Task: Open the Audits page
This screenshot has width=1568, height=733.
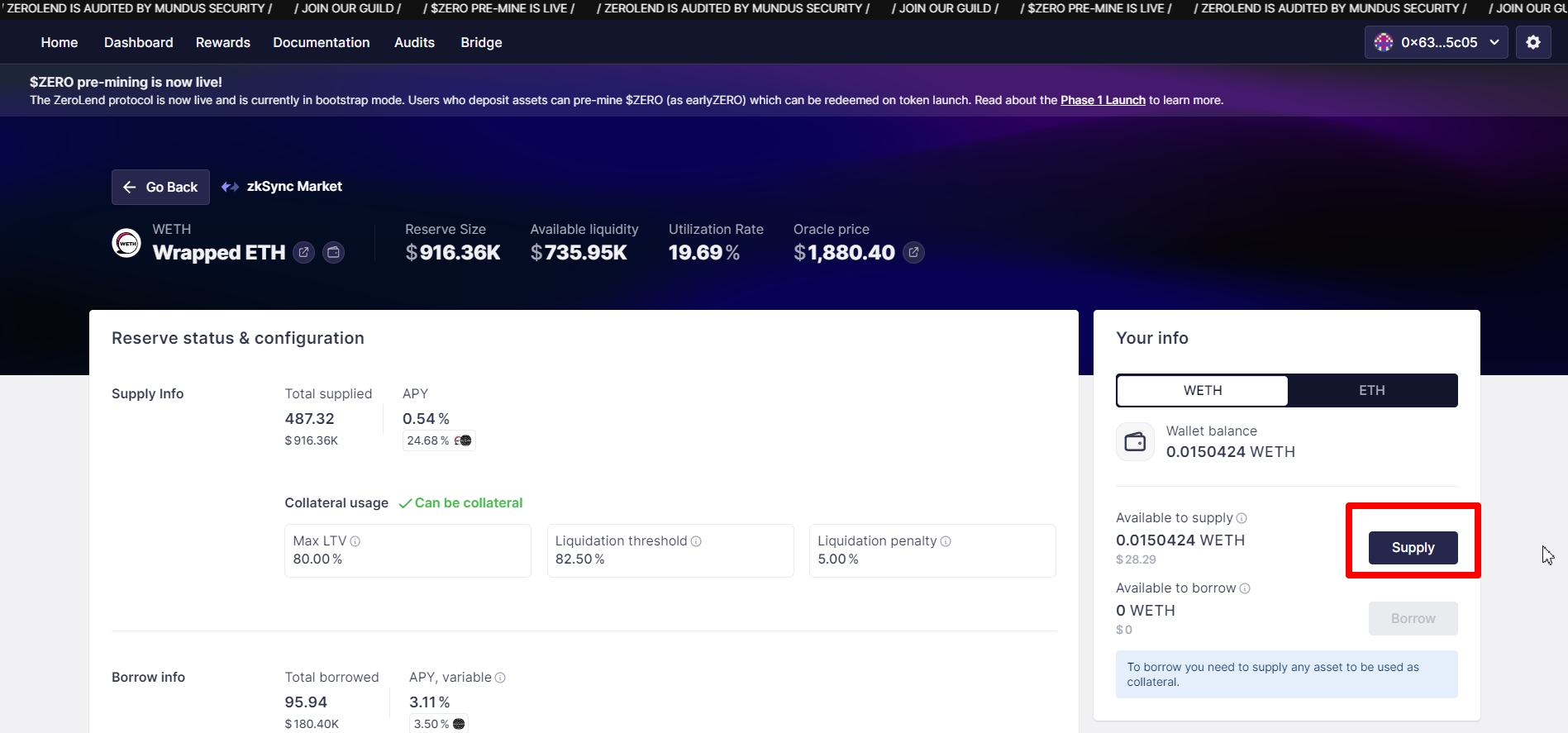Action: (414, 42)
